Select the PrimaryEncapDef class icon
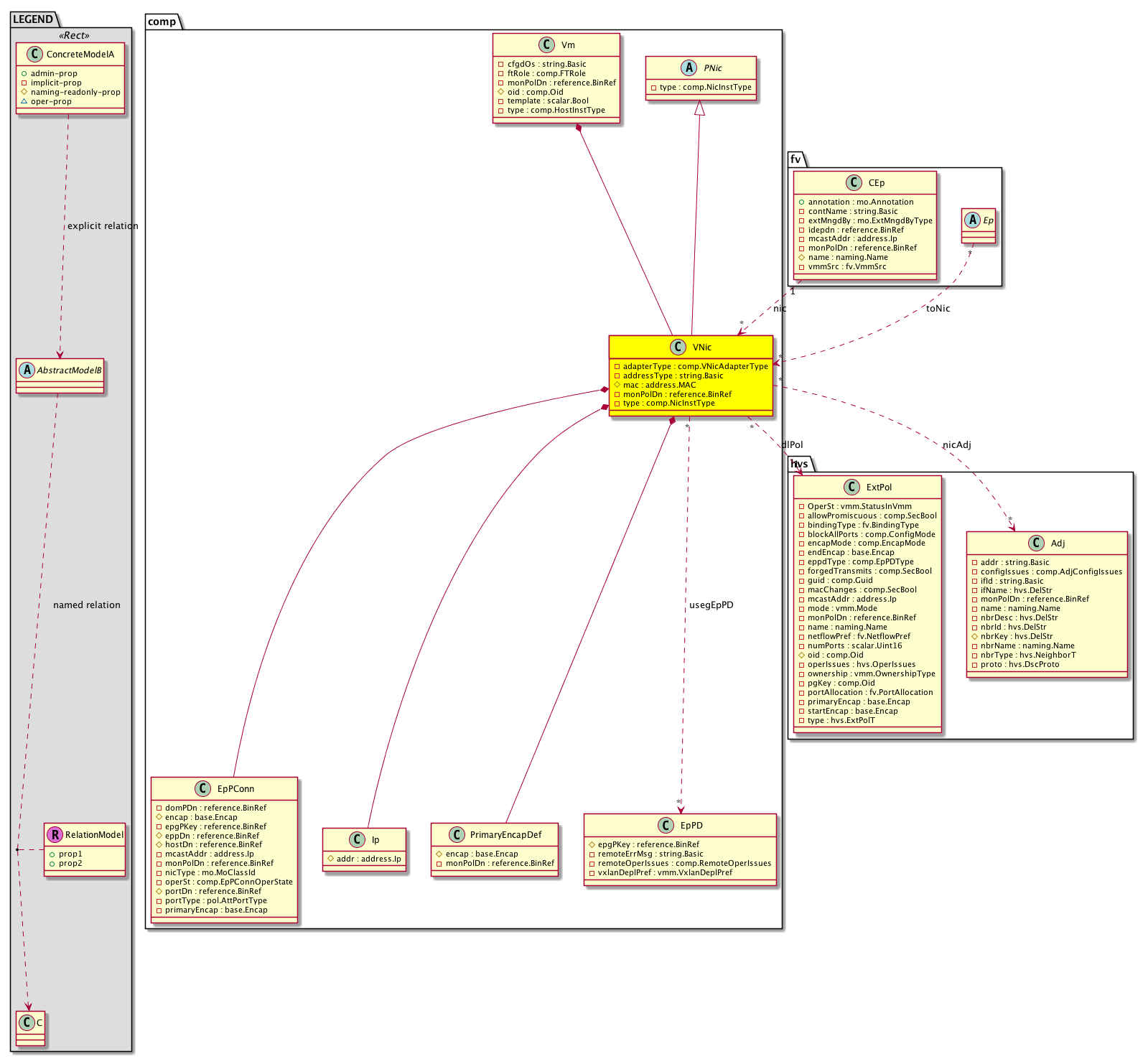 [x=457, y=835]
